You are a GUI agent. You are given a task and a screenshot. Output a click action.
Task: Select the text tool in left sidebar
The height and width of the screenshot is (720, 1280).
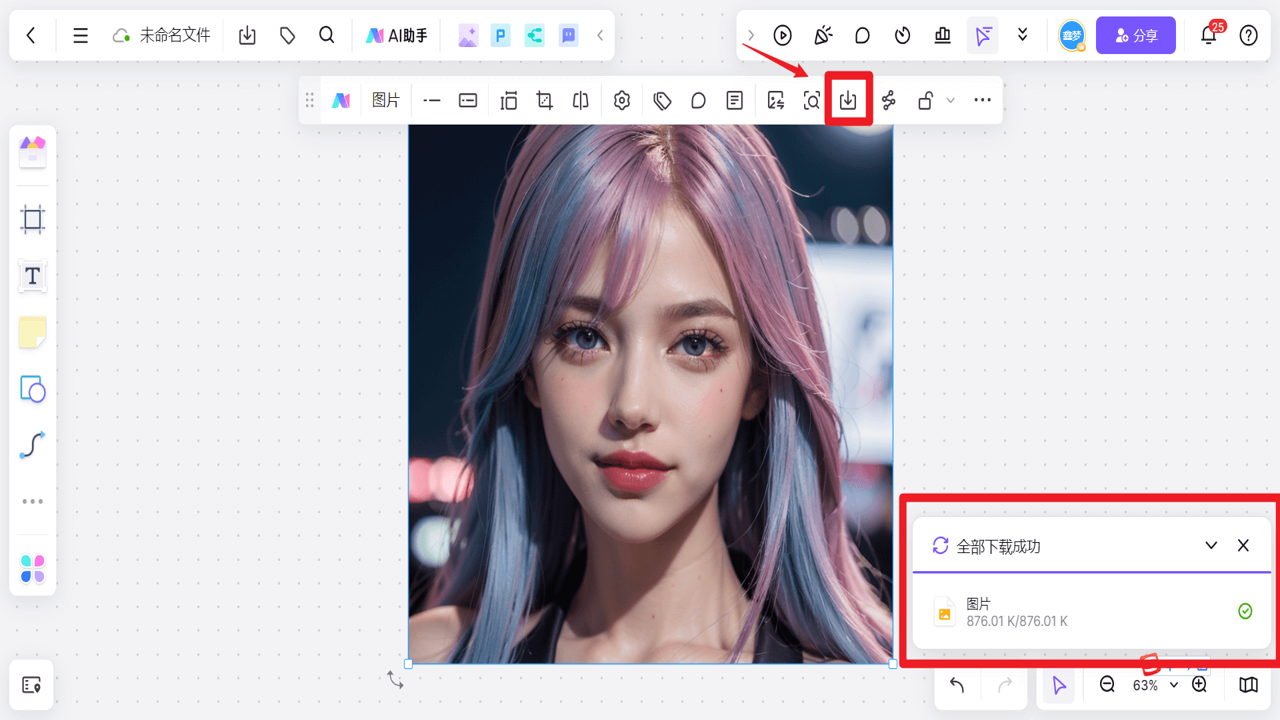point(33,276)
